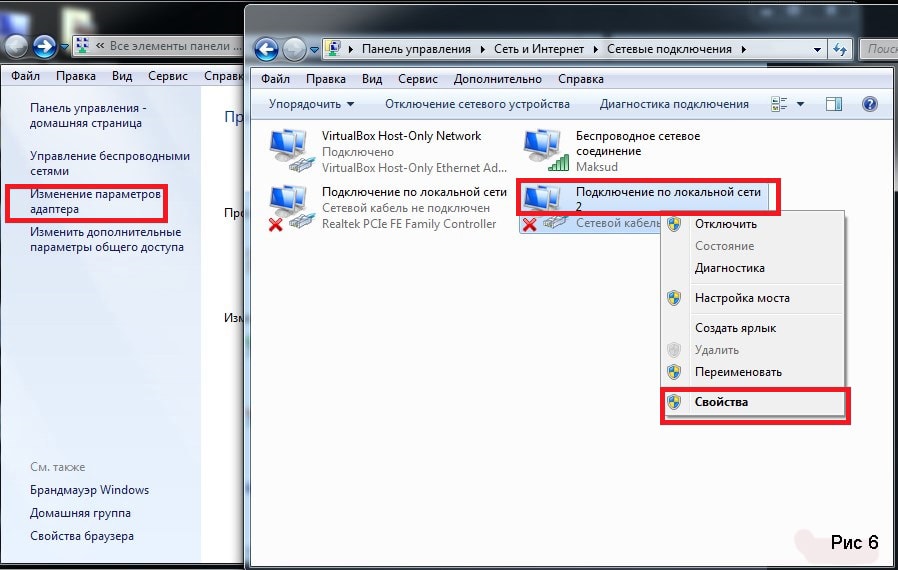Select Свойства from the context menu
This screenshot has height=570, width=898.
[721, 402]
